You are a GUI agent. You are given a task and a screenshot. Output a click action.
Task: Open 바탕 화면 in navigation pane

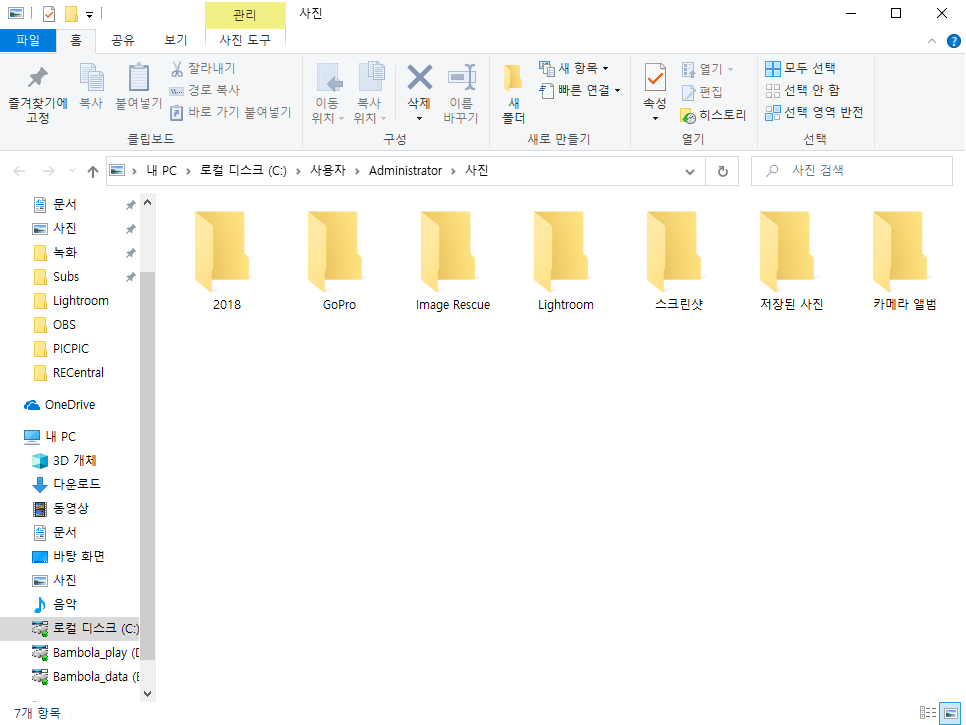(68, 557)
